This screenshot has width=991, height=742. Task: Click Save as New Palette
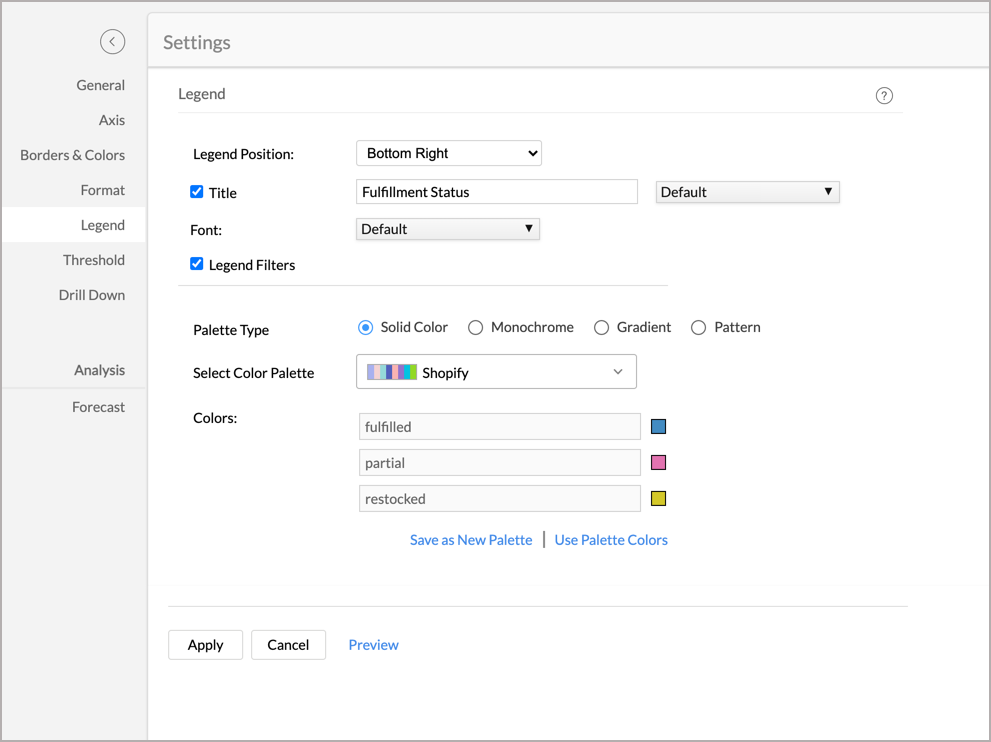470,539
